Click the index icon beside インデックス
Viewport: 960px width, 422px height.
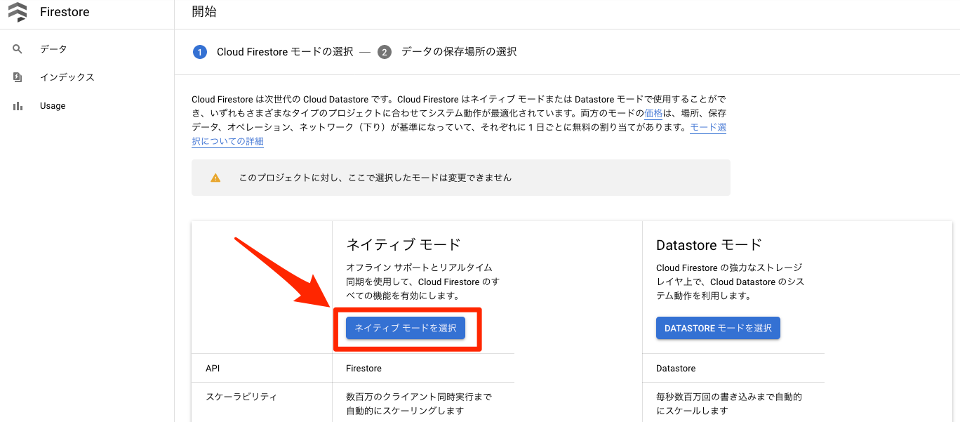coord(17,77)
